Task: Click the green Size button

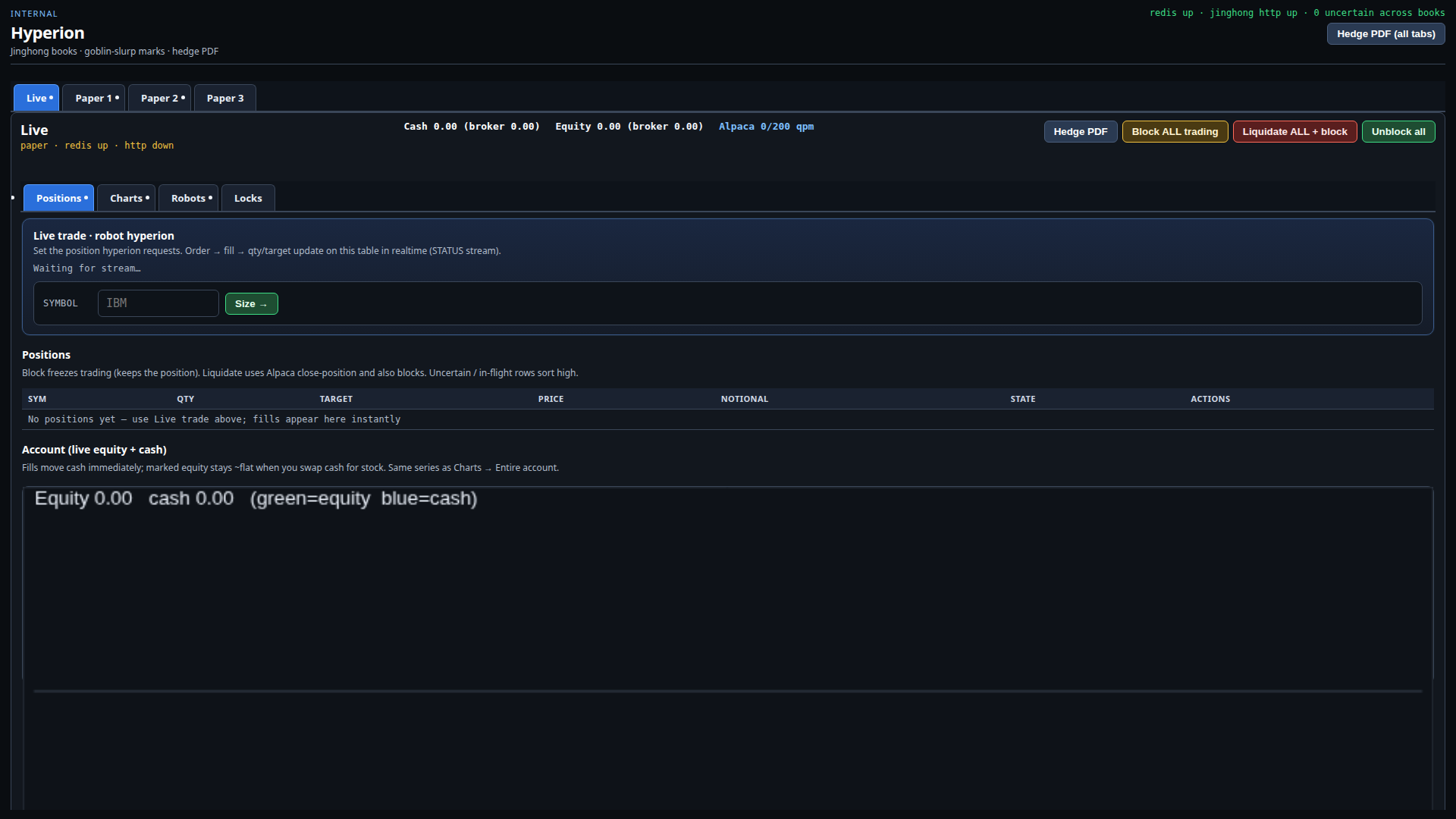Action: (x=251, y=303)
